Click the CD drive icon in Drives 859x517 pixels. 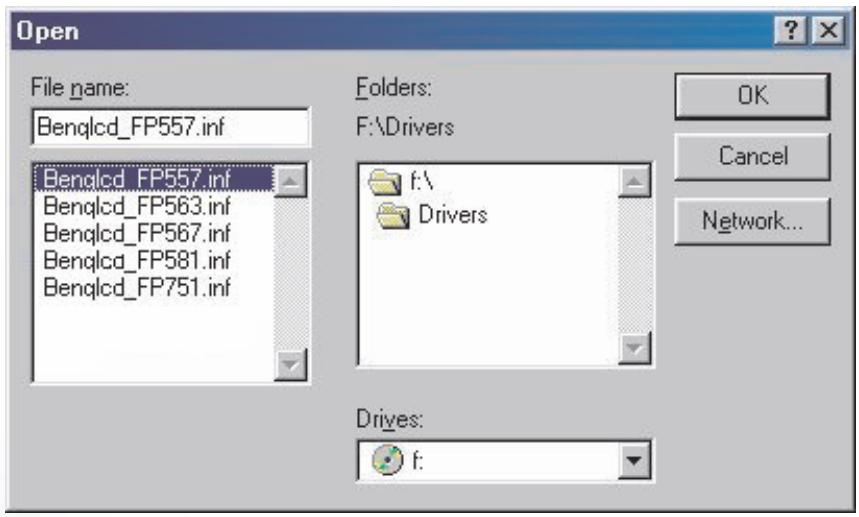tap(387, 460)
